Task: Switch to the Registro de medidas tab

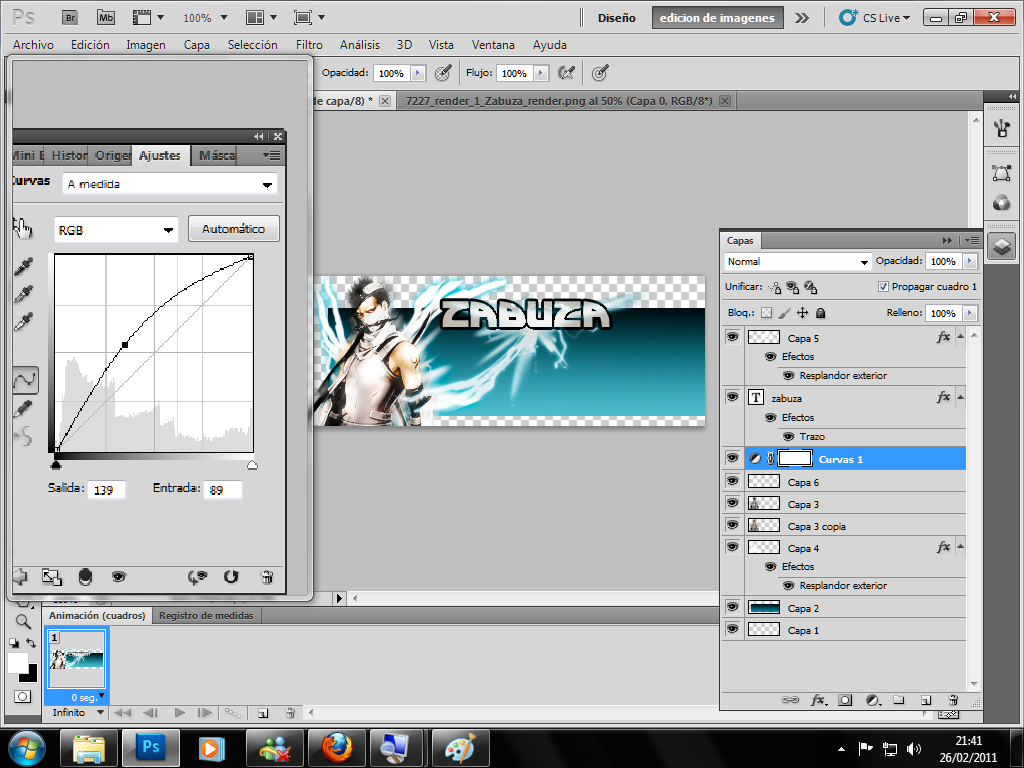Action: tap(206, 615)
